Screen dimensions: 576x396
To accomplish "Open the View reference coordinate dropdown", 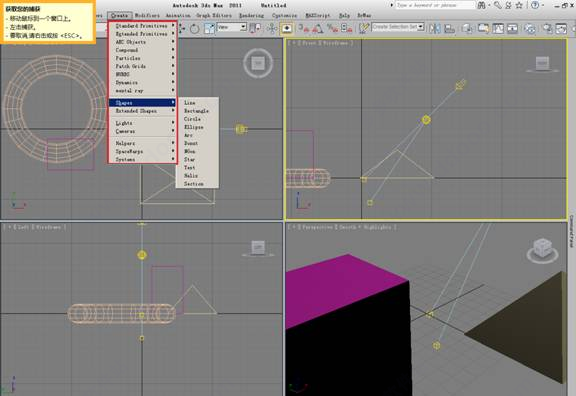I will 231,27.
